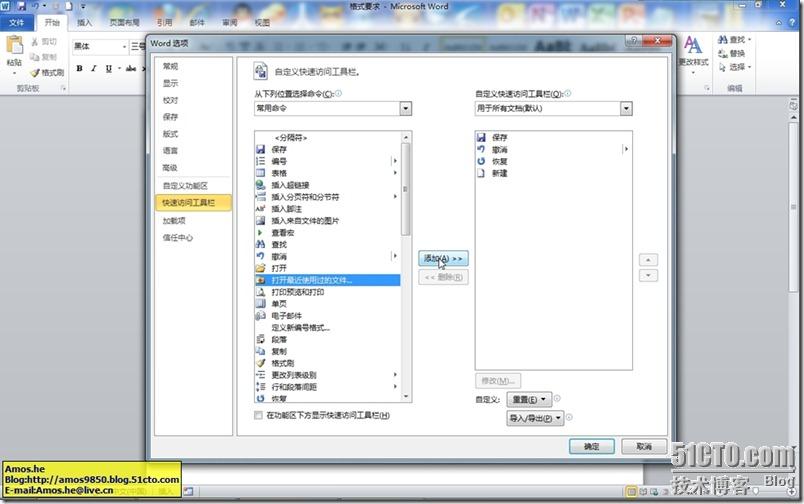
Task: Open the 重置 reset dropdown
Action: tap(529, 399)
